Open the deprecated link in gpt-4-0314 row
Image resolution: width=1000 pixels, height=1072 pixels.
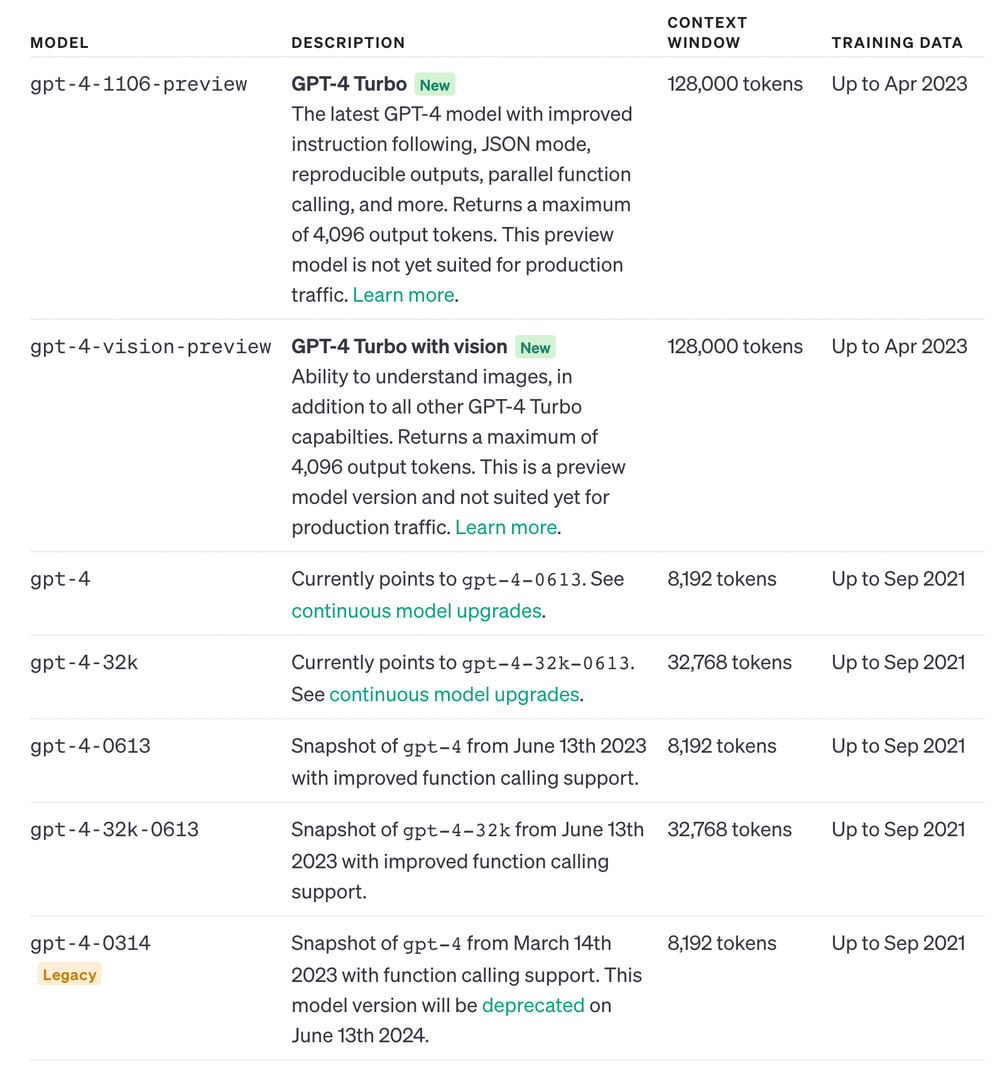coord(533,1005)
